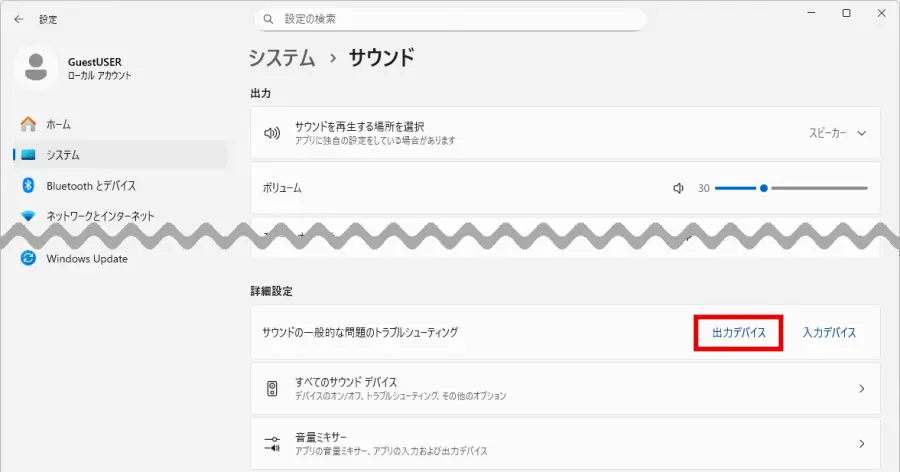Open the すべてのサウンド デバイス row
This screenshot has height=472, width=900.
click(565, 389)
